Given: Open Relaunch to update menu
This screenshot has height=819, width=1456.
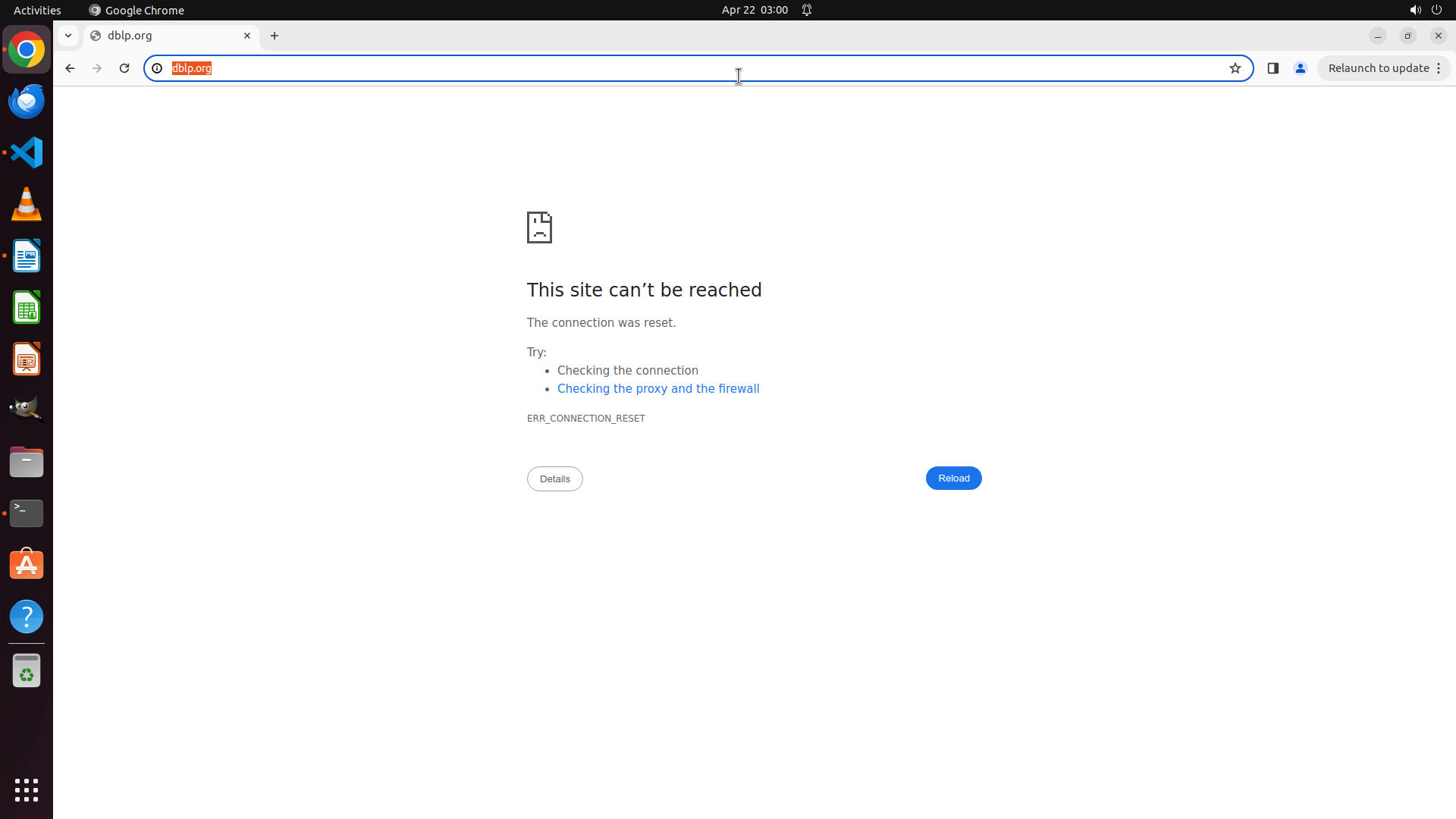Looking at the screenshot, I should [1384, 68].
